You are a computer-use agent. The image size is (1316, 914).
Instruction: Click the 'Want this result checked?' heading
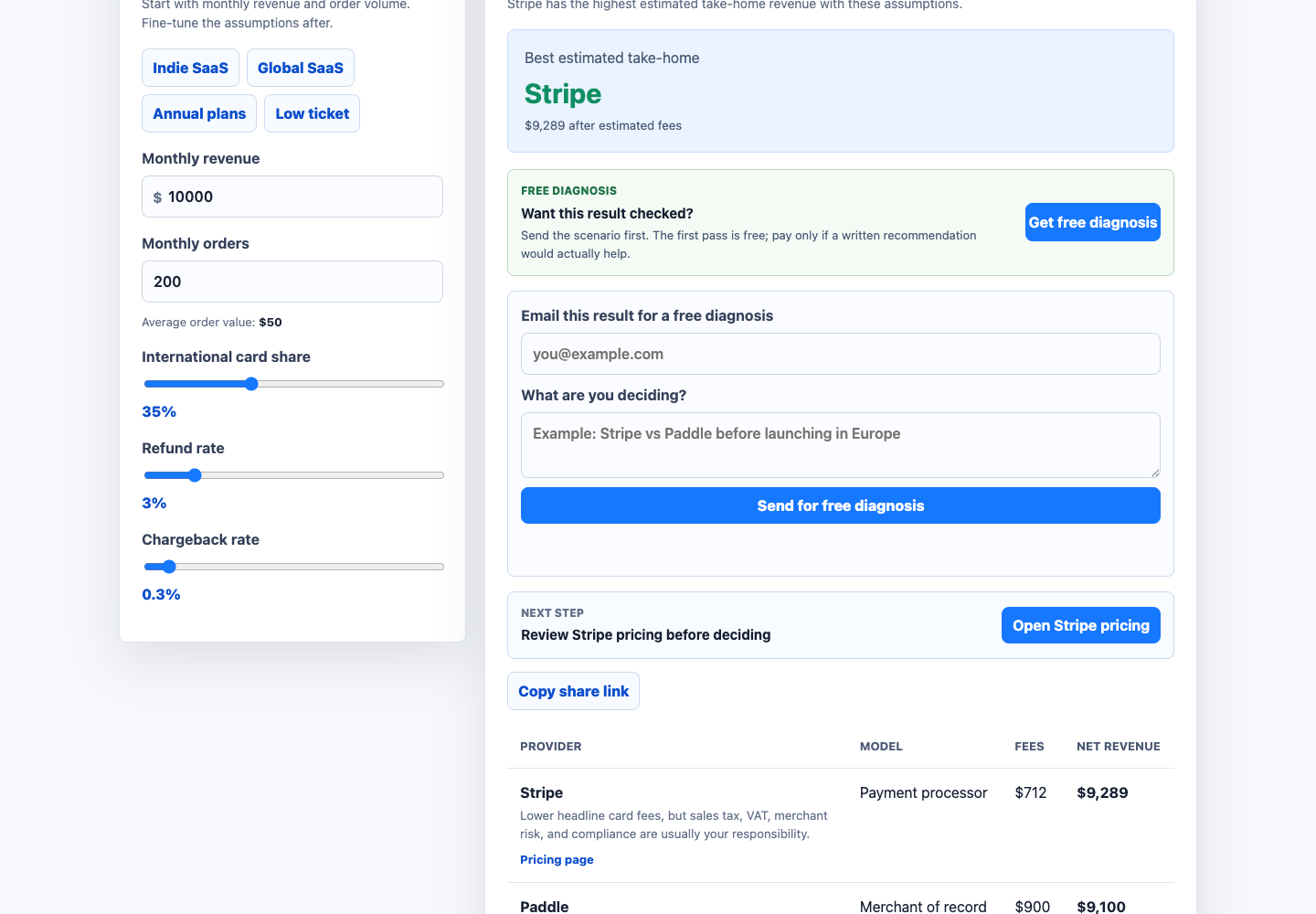click(x=607, y=213)
